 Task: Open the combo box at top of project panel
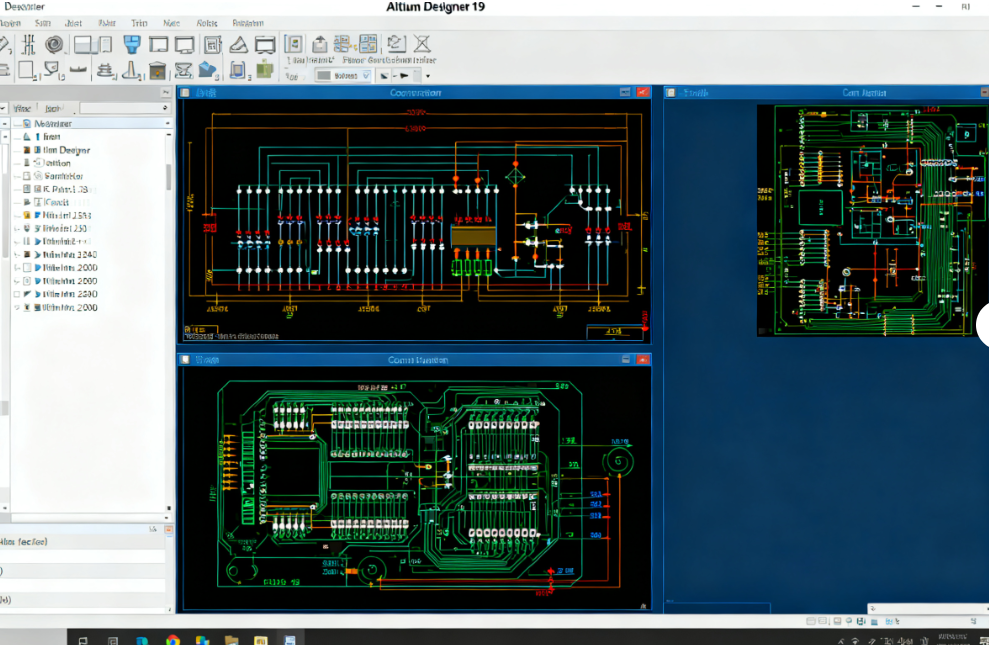pos(124,108)
